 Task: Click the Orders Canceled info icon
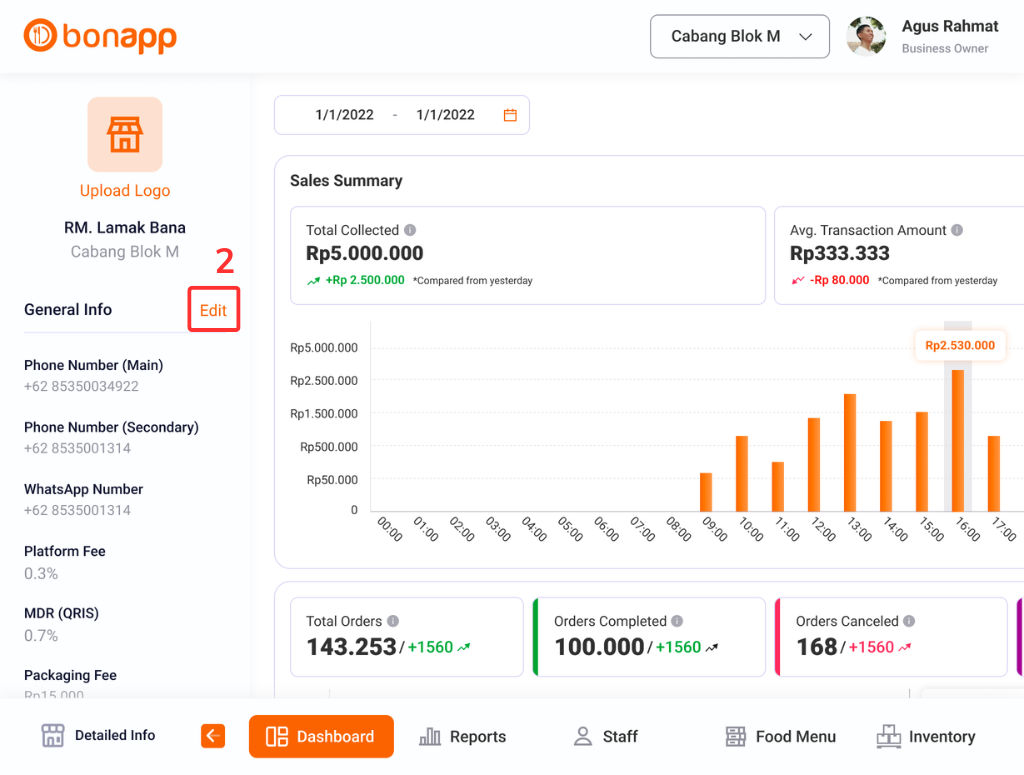(909, 621)
